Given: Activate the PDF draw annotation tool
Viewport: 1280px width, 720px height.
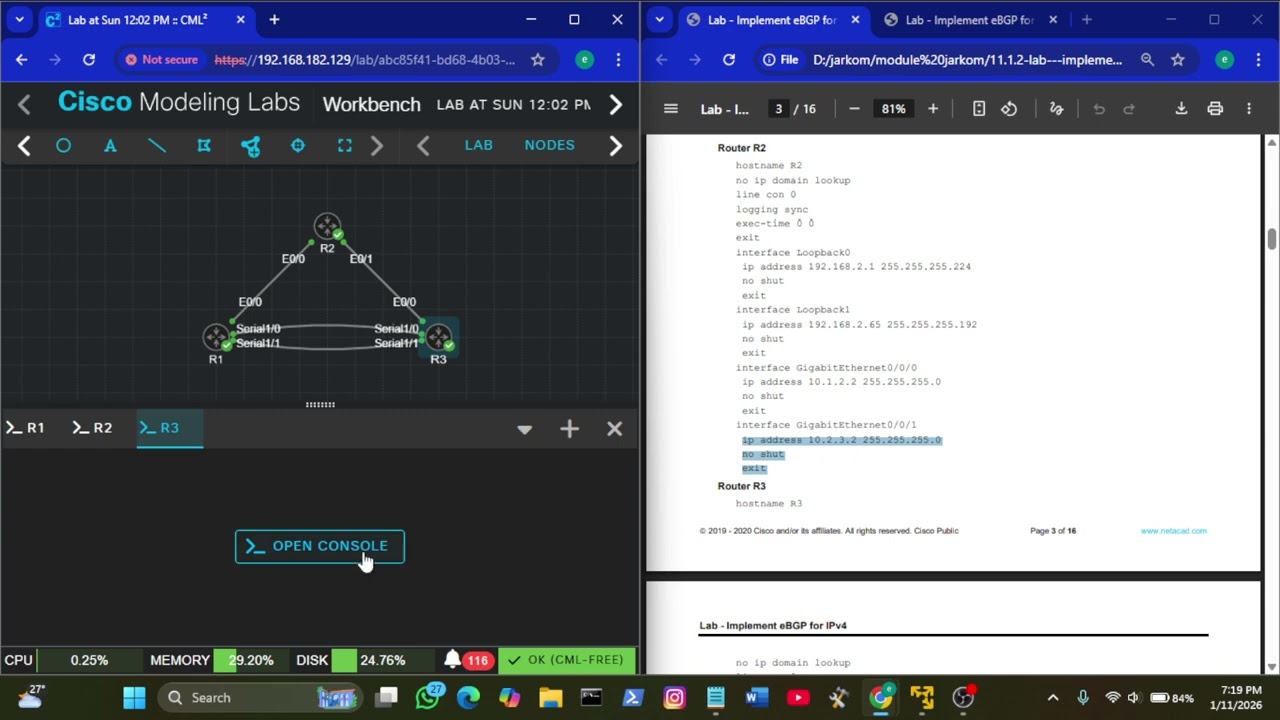Looking at the screenshot, I should pyautogui.click(x=1056, y=109).
